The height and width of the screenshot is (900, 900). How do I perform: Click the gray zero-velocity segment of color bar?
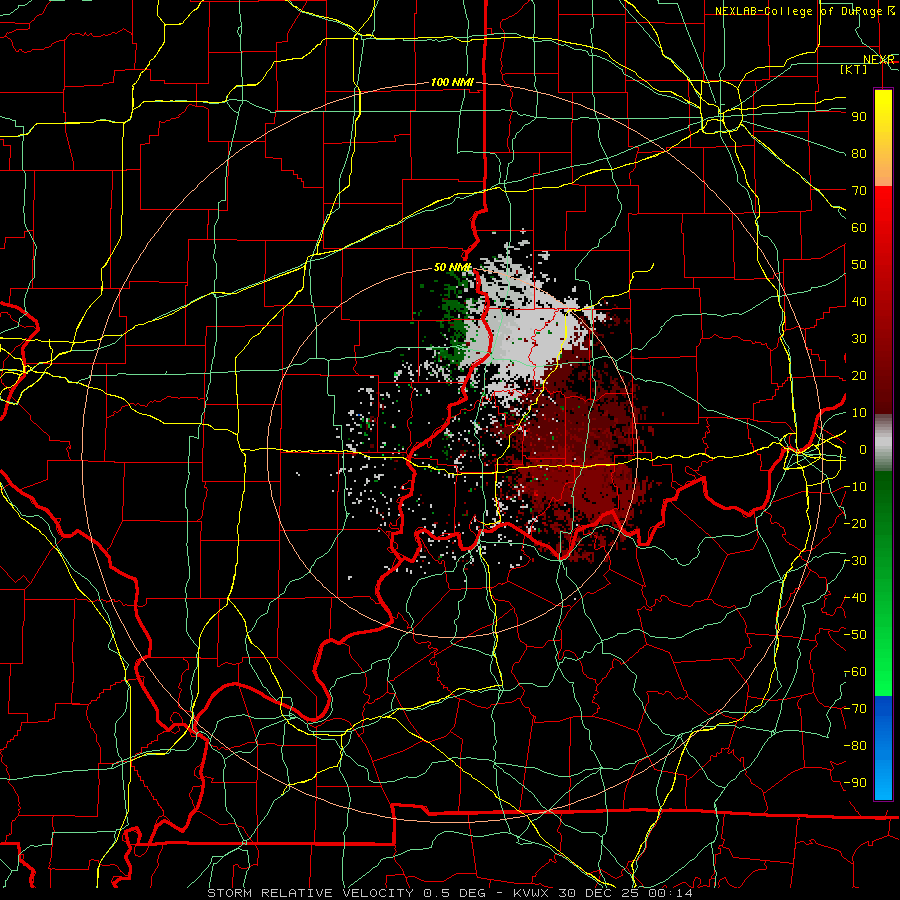pyautogui.click(x=883, y=443)
